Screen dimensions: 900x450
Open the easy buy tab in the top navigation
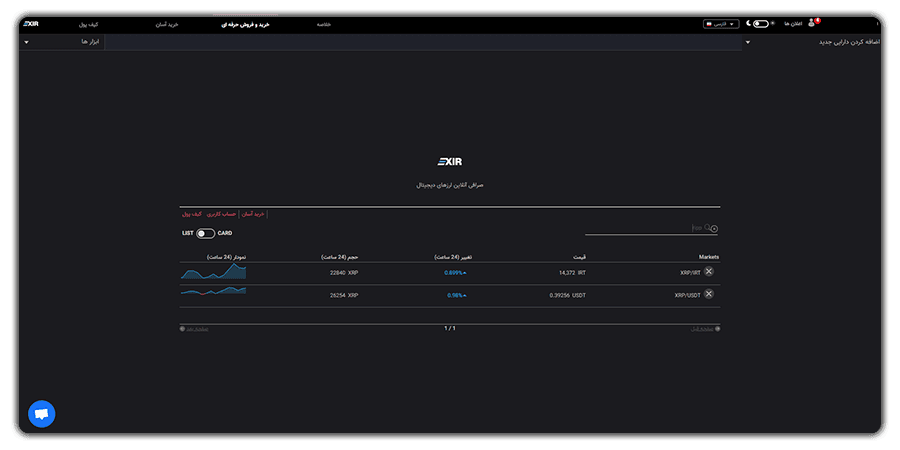pos(169,25)
